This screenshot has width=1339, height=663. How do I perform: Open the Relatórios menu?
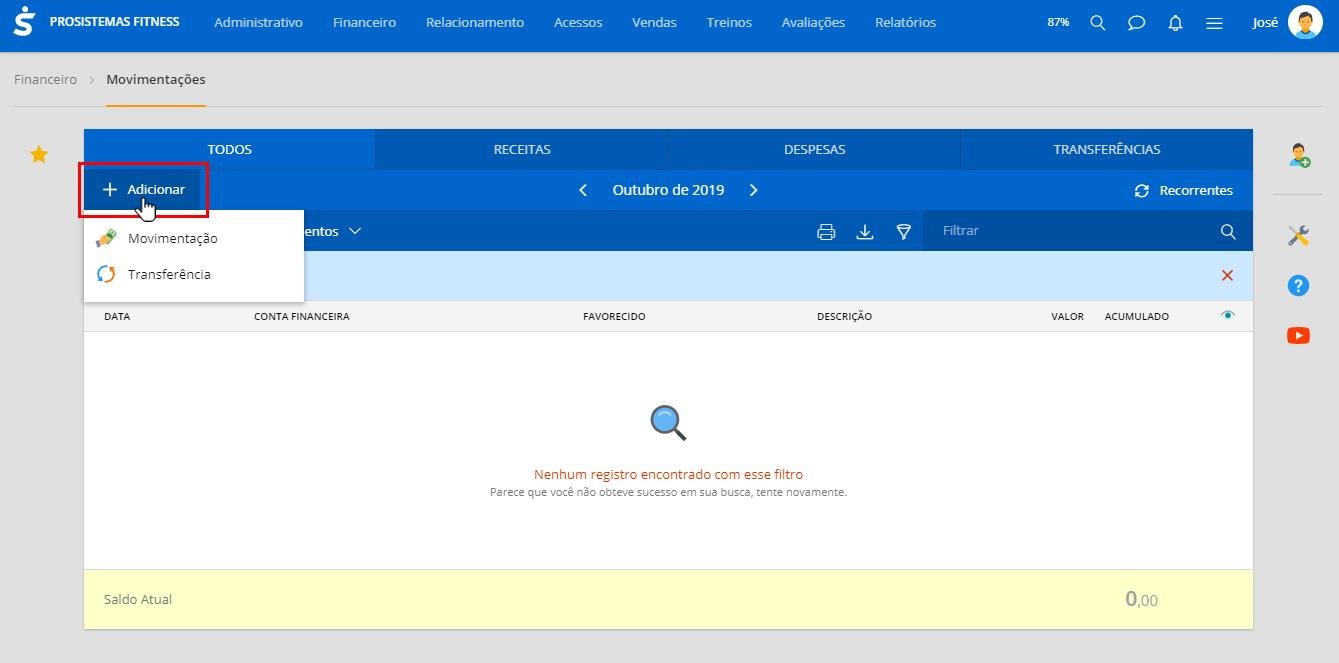[905, 22]
